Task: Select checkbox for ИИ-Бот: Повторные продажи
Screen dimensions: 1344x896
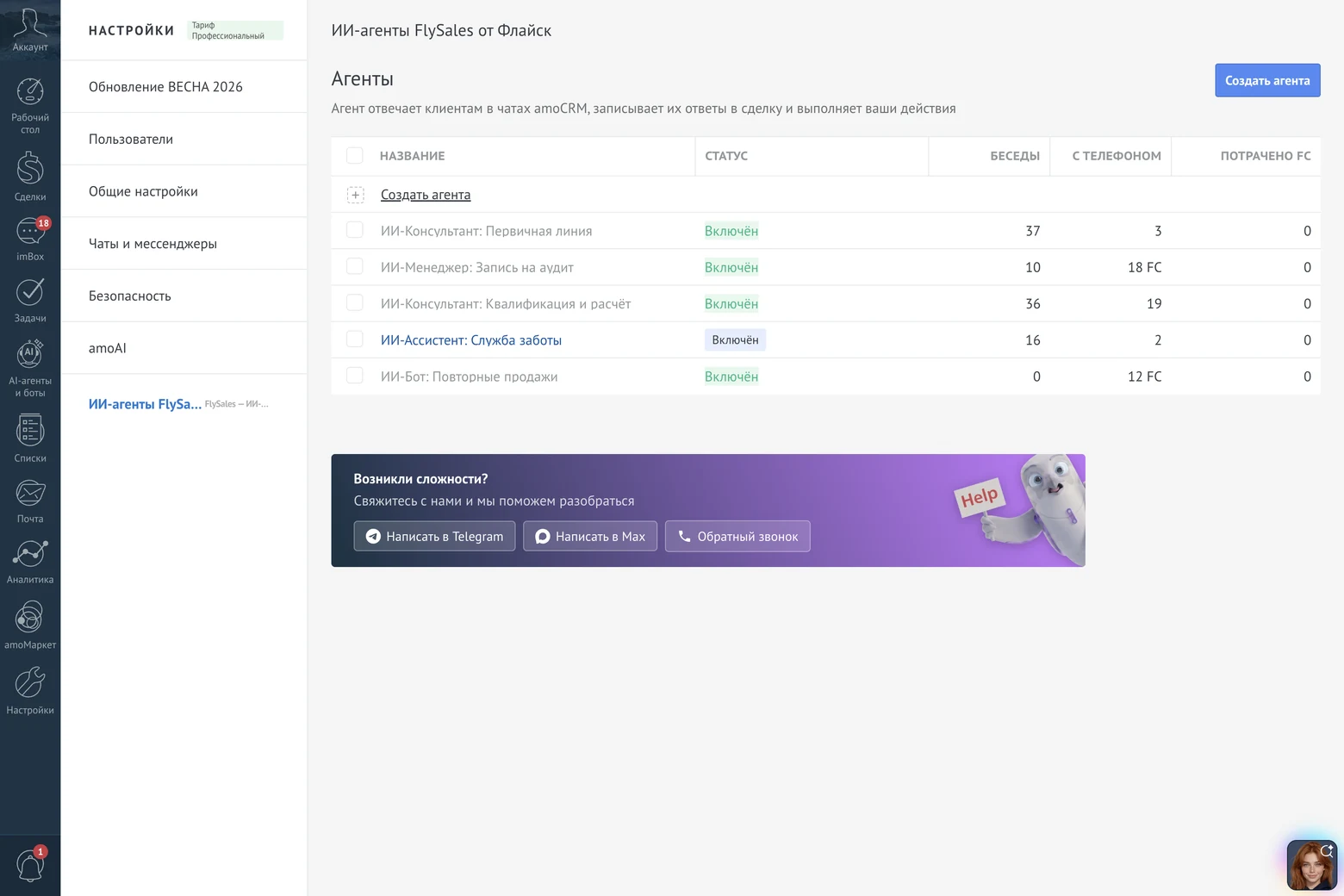Action: click(354, 376)
